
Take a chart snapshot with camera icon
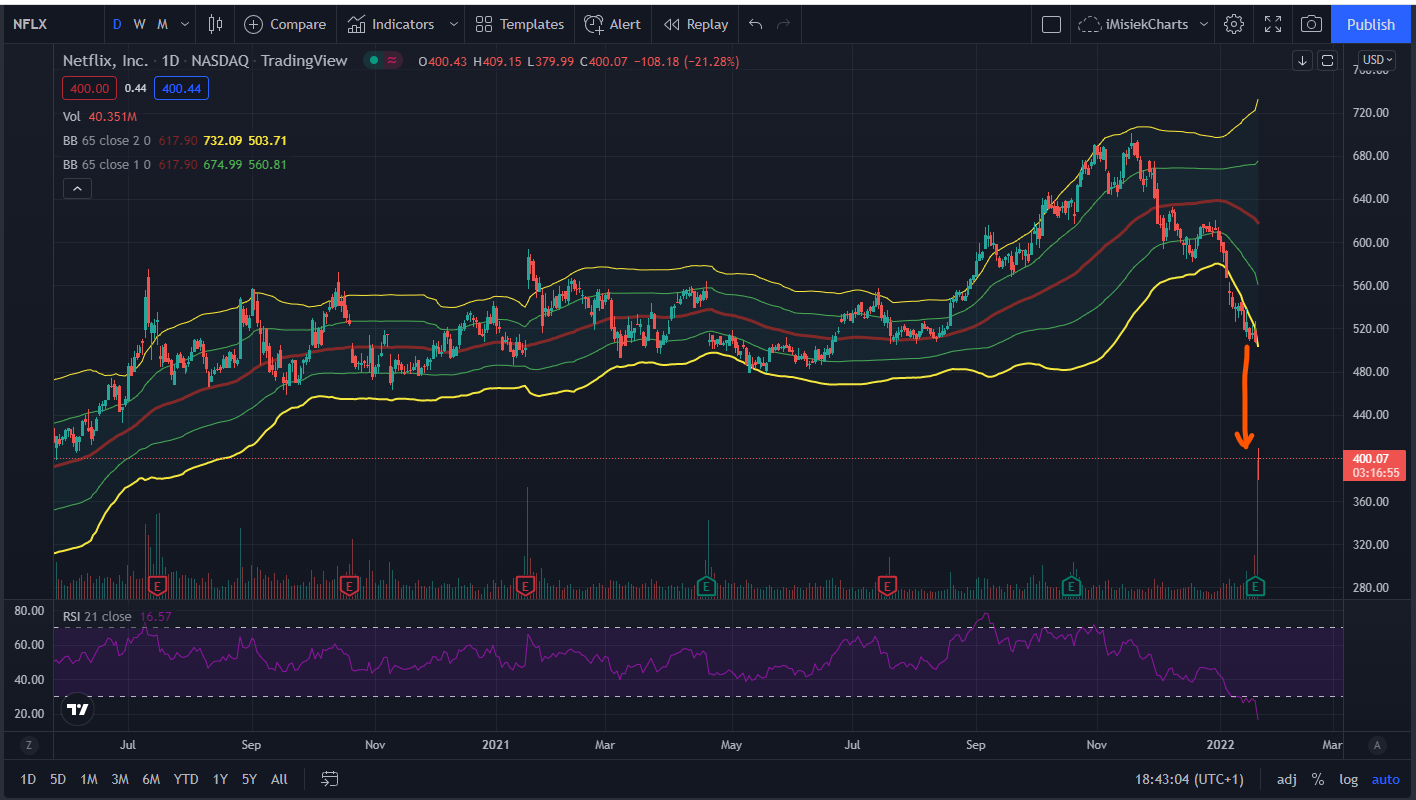pyautogui.click(x=1311, y=24)
